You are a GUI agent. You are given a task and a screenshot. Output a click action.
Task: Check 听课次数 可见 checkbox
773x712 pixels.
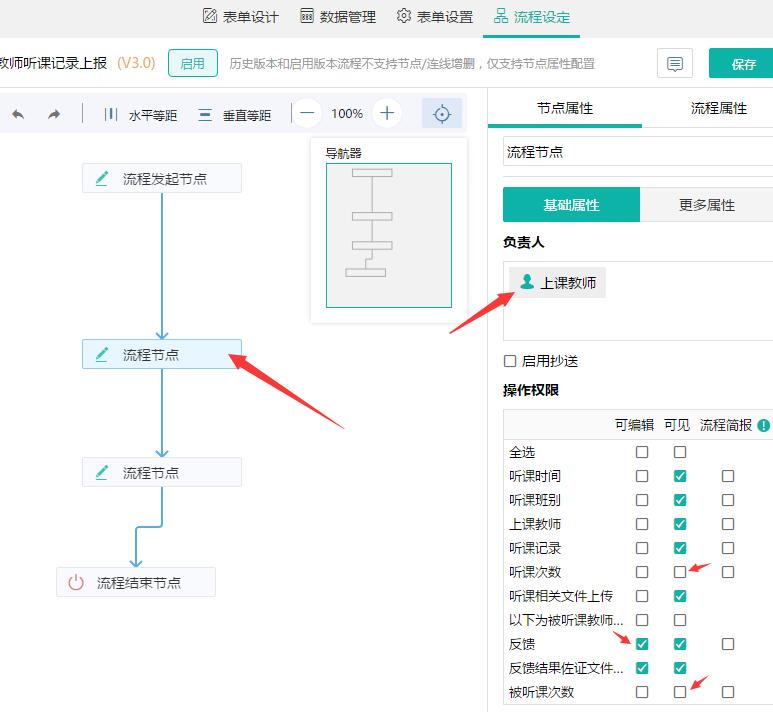tap(680, 572)
